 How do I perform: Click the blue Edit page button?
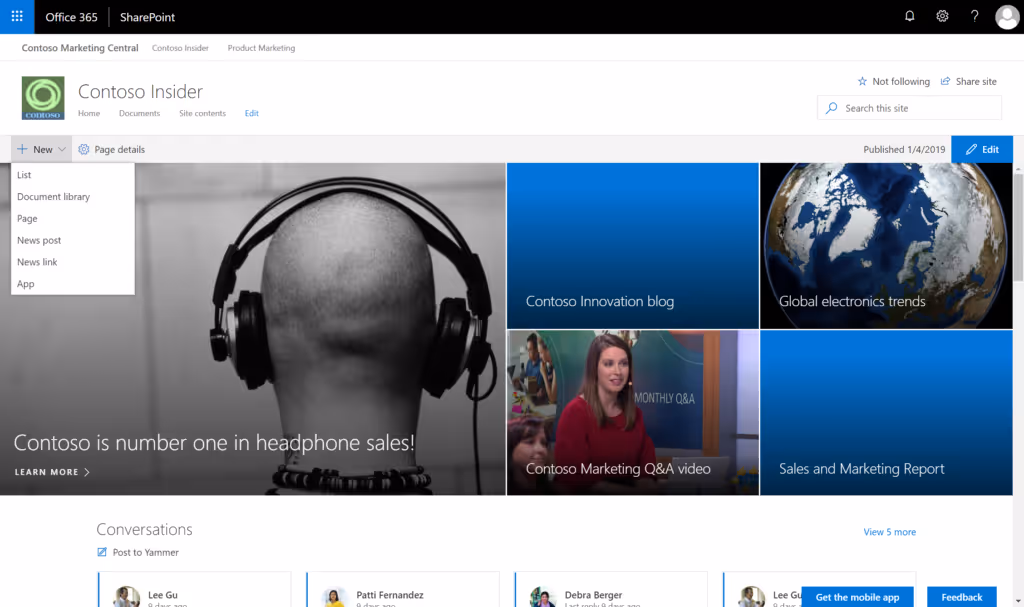982,150
